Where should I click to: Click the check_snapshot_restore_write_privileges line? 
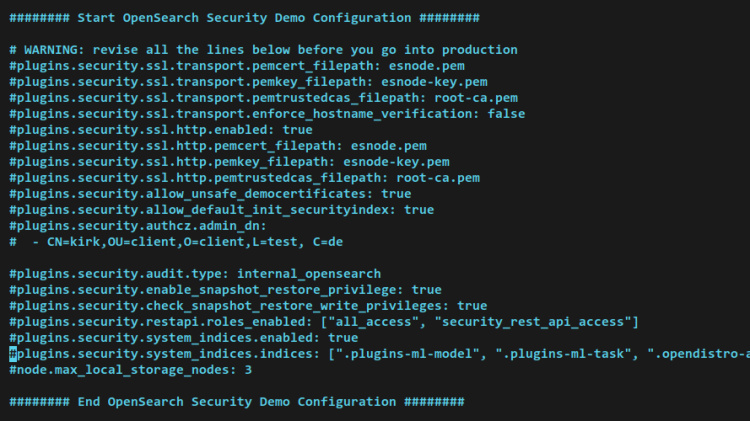coord(248,306)
